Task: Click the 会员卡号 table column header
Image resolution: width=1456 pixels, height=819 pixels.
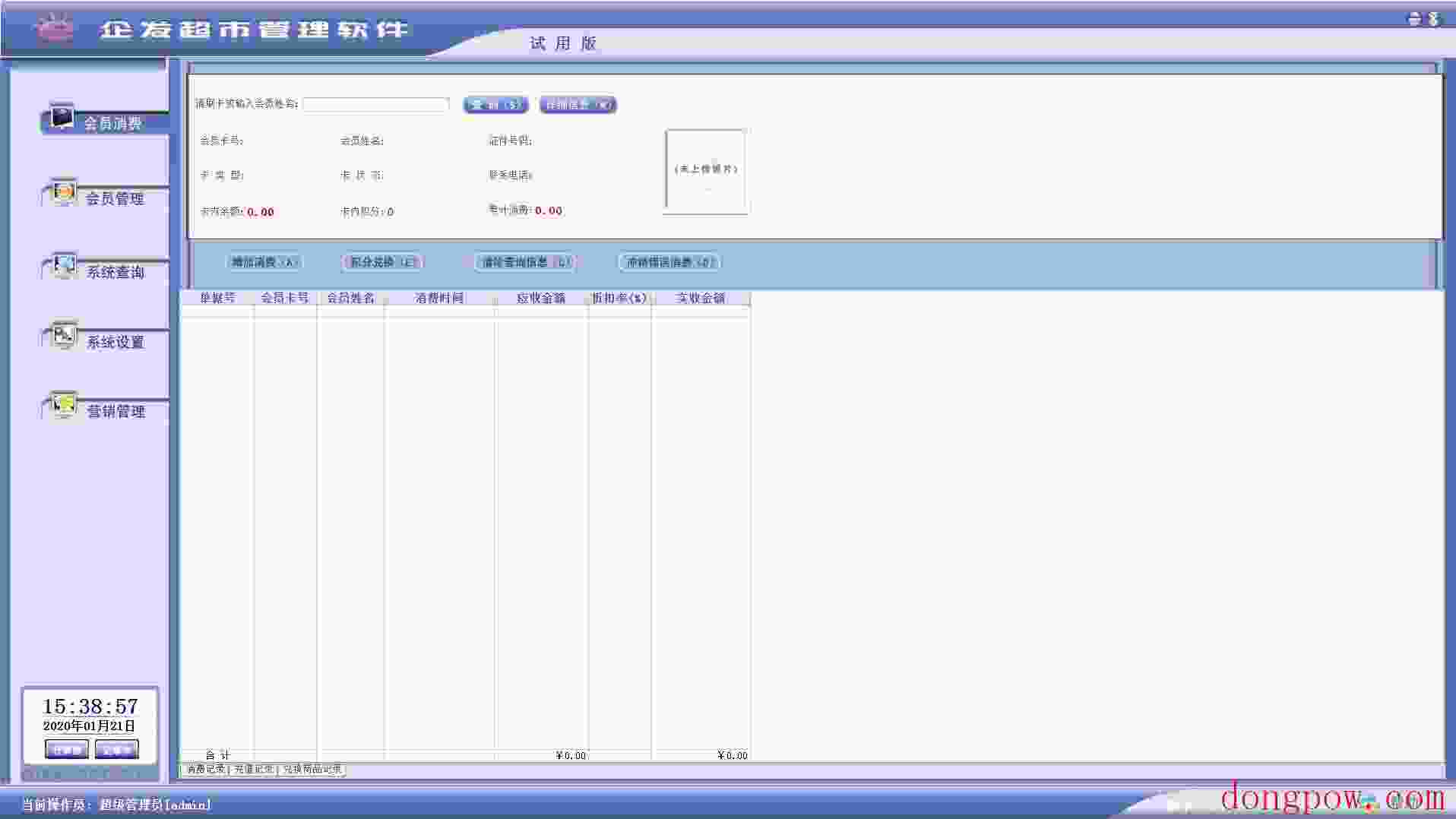Action: point(285,298)
